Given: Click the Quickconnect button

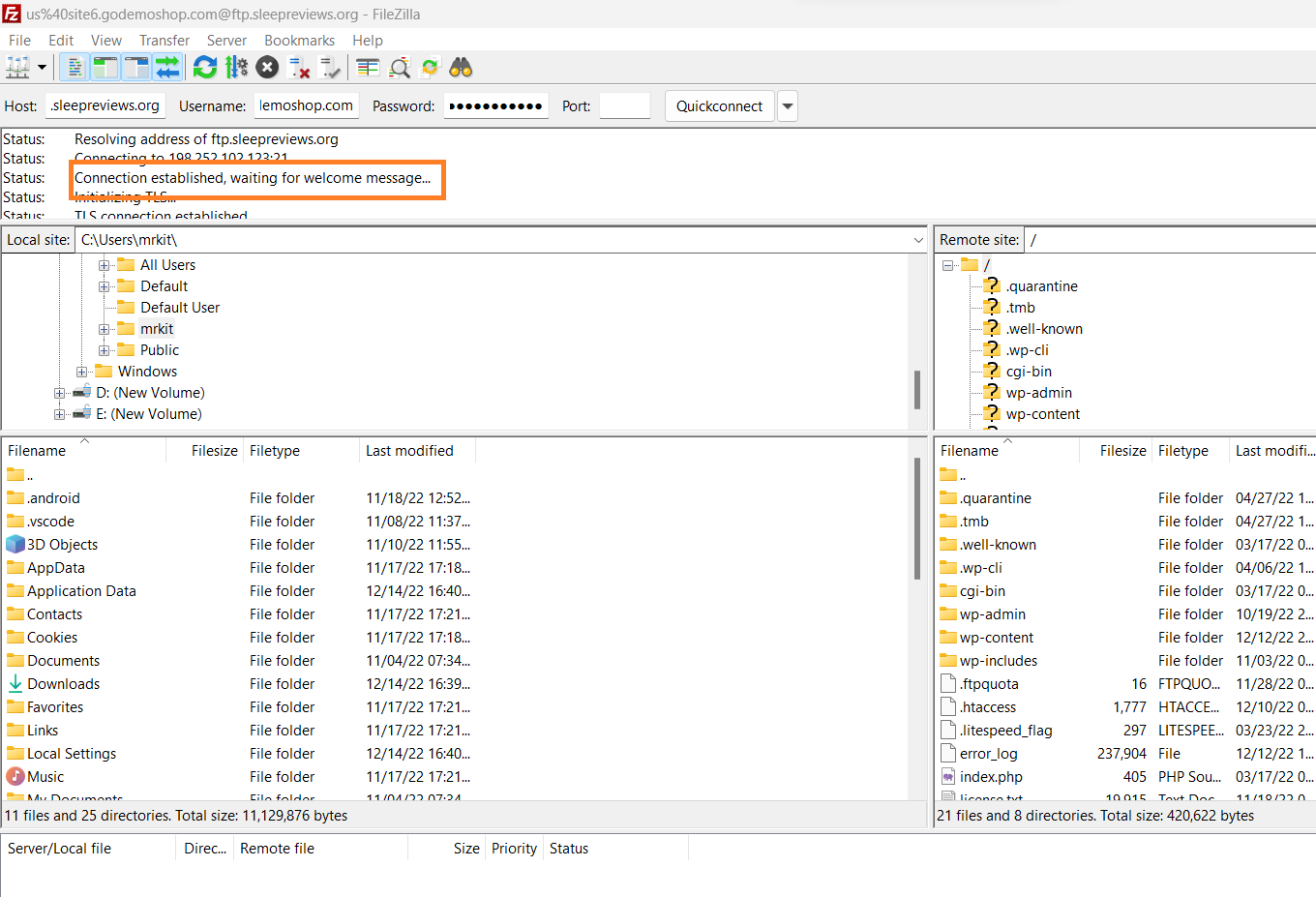Looking at the screenshot, I should click(x=719, y=106).
